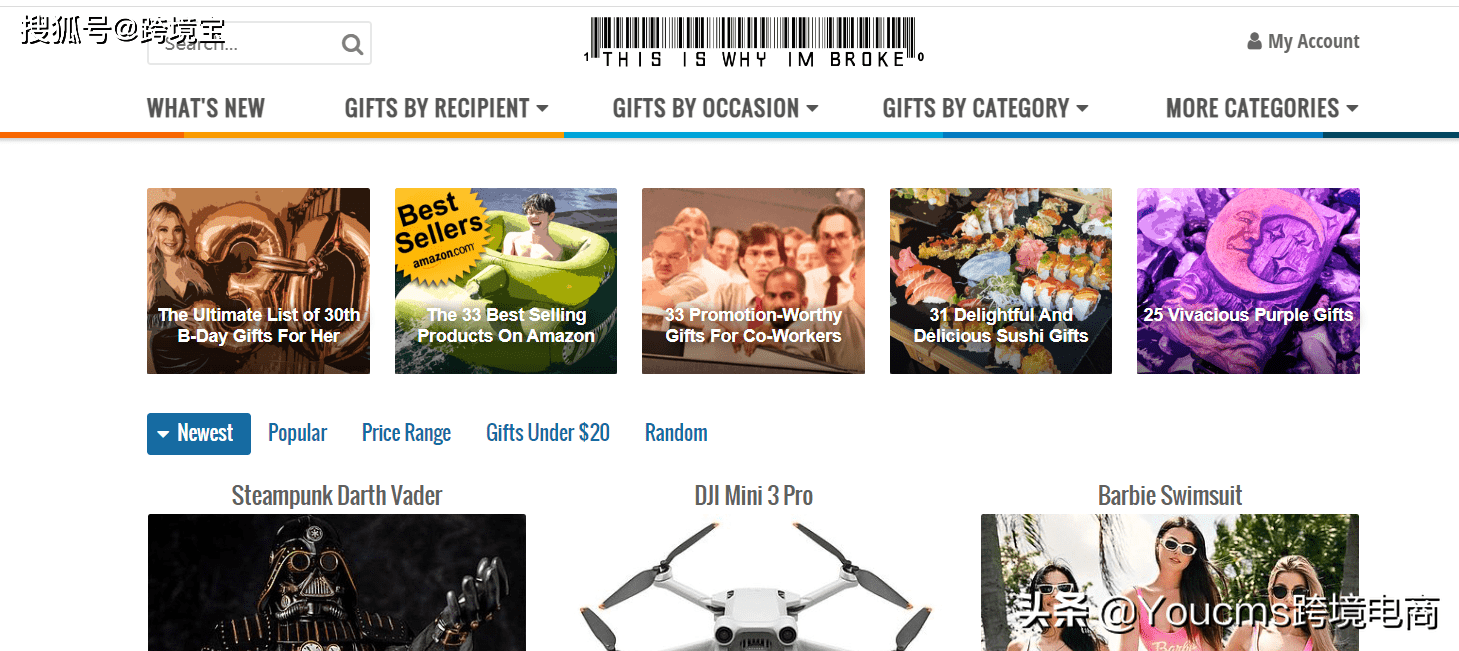The height and width of the screenshot is (651, 1459).
Task: Click the user icon beside My Account
Action: click(1254, 42)
